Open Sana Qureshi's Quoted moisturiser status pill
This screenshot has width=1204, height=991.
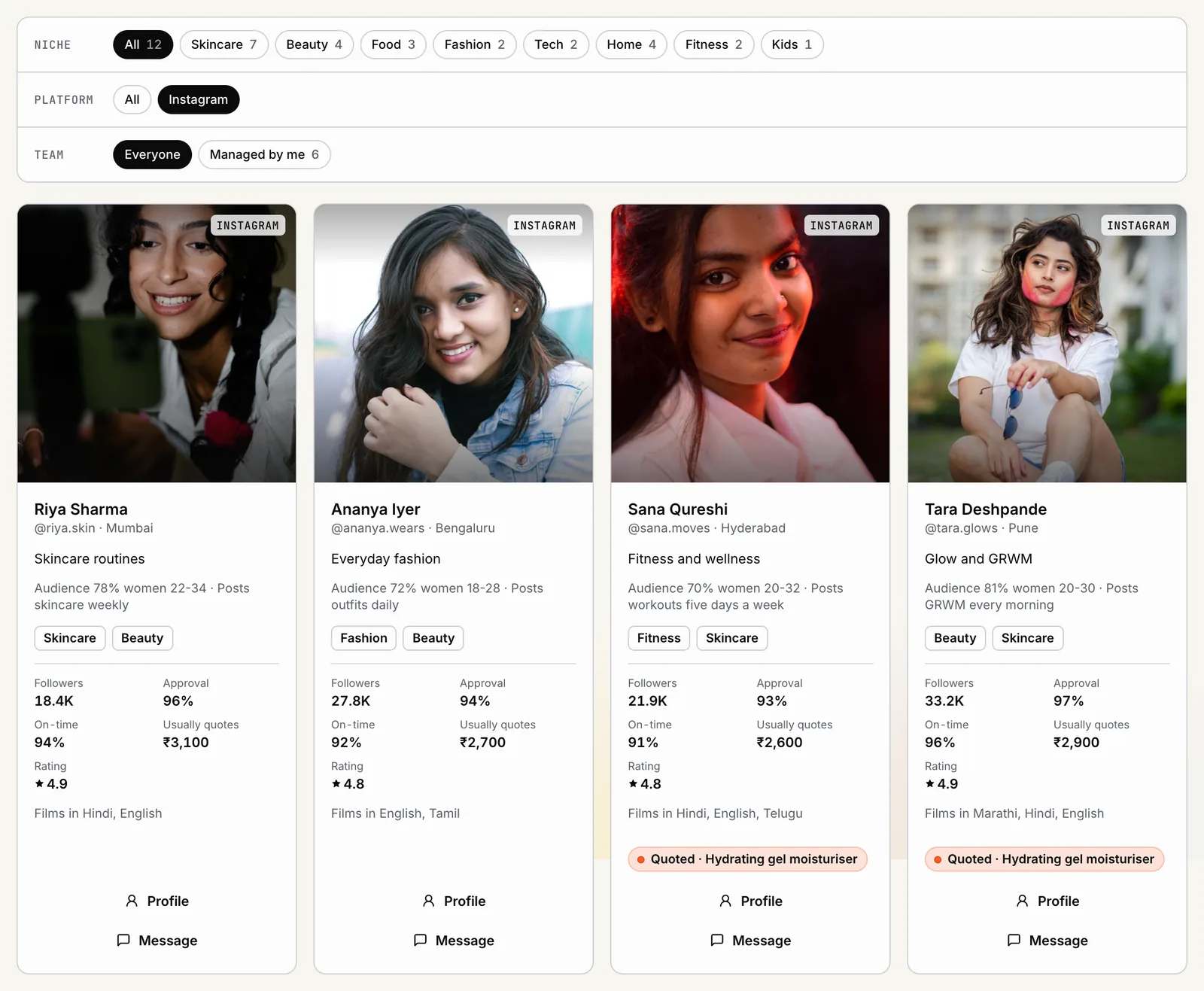tap(748, 859)
